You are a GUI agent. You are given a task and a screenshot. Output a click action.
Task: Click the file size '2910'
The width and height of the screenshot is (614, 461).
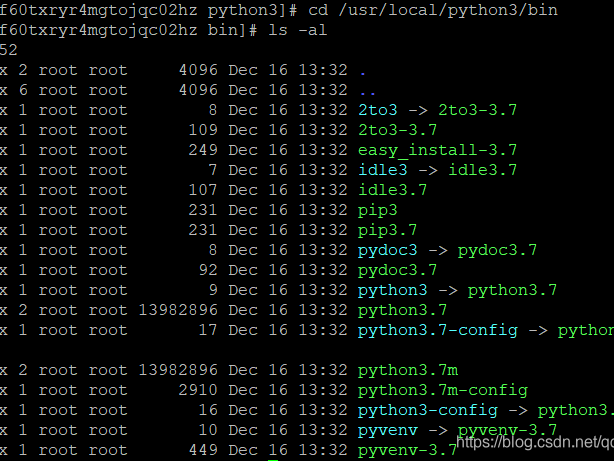tap(198, 390)
